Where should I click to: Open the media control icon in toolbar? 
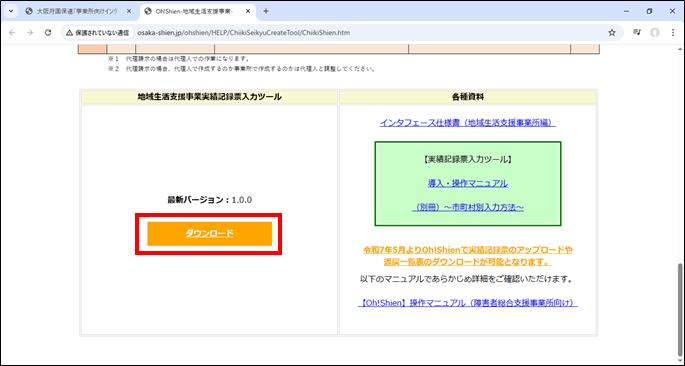[637, 33]
